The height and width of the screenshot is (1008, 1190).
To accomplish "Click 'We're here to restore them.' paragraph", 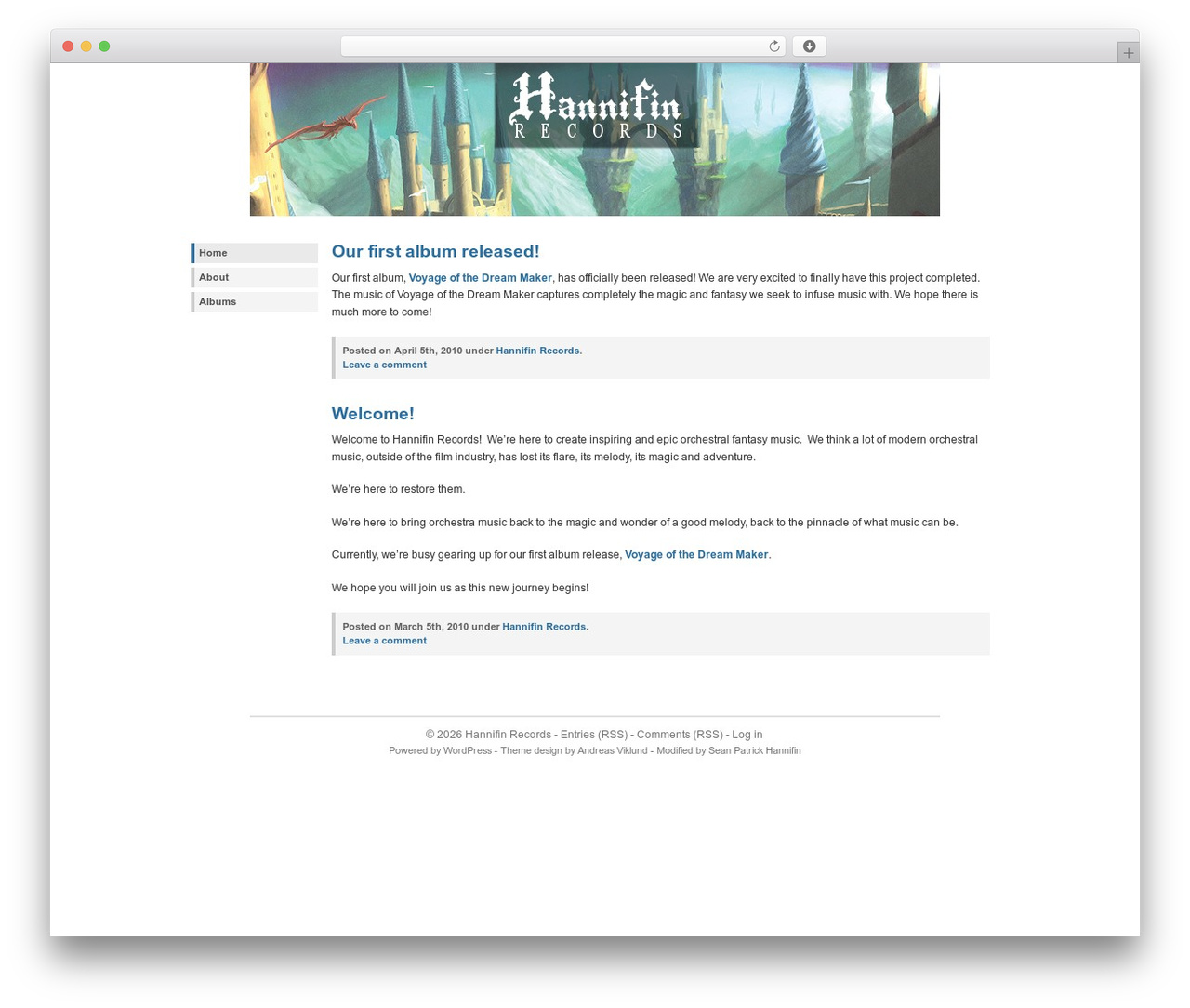I will pos(399,489).
